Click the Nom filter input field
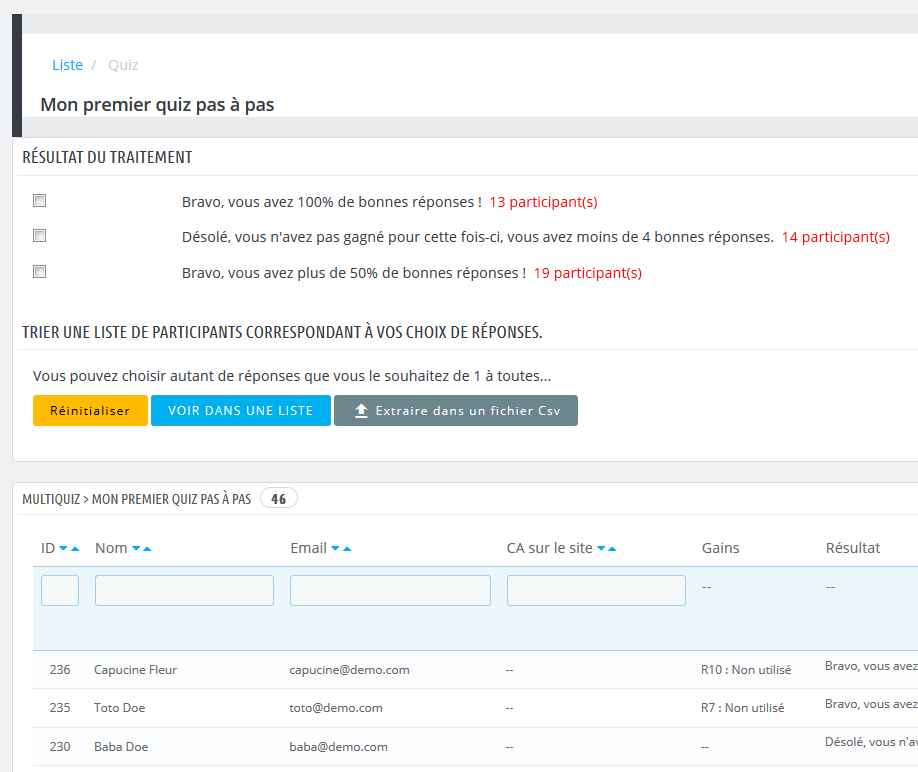 pos(184,590)
